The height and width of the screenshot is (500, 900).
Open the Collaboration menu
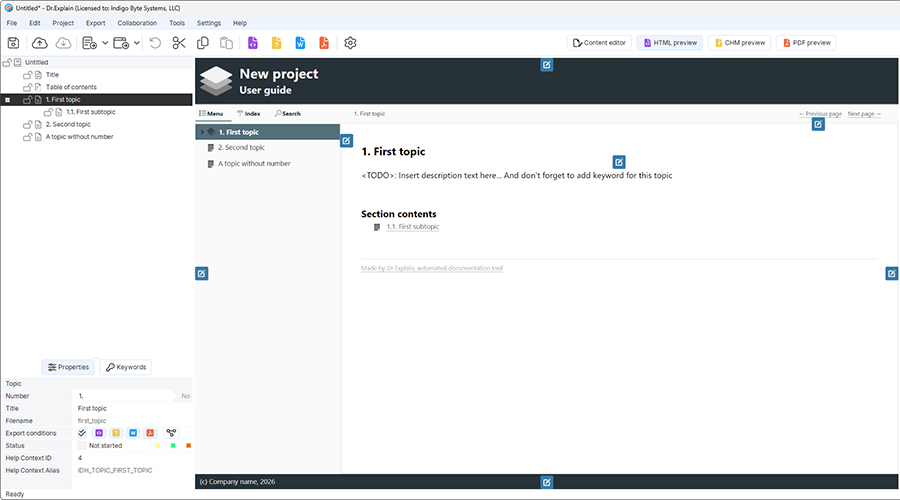137,23
